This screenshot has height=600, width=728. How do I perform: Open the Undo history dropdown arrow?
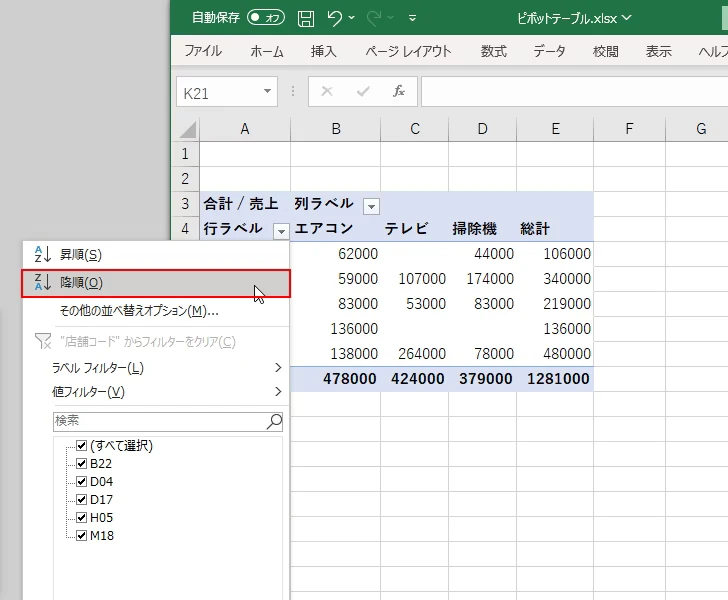click(351, 18)
